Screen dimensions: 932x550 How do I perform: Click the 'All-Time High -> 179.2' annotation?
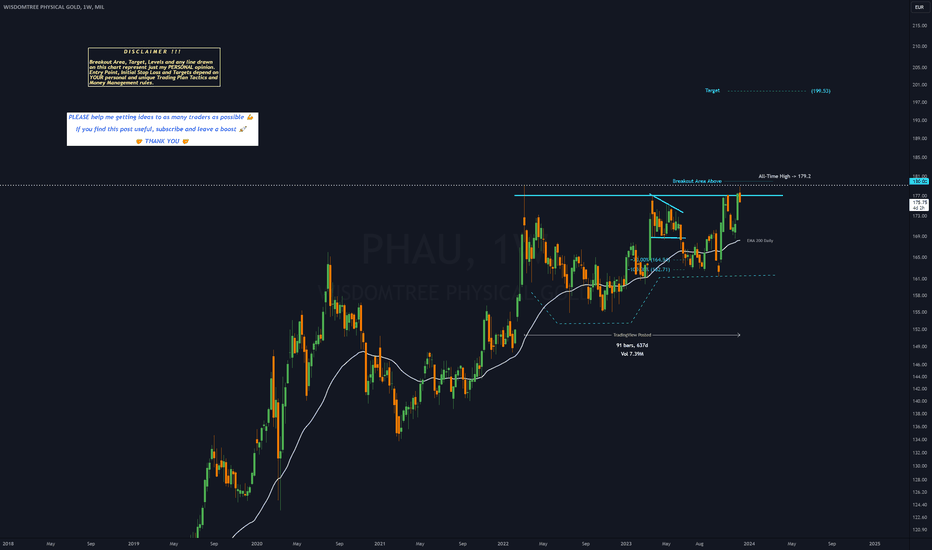(785, 176)
